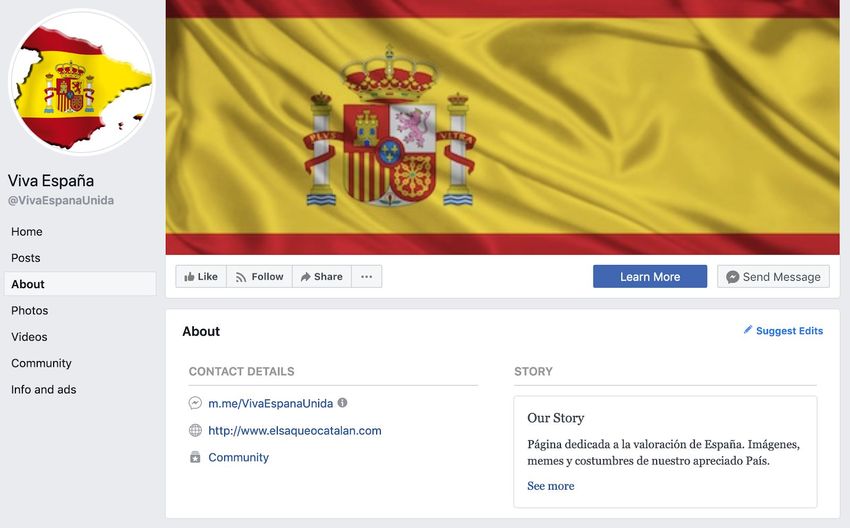Click the globe icon next to website URL
Screen dimensions: 850x528
(x=195, y=430)
